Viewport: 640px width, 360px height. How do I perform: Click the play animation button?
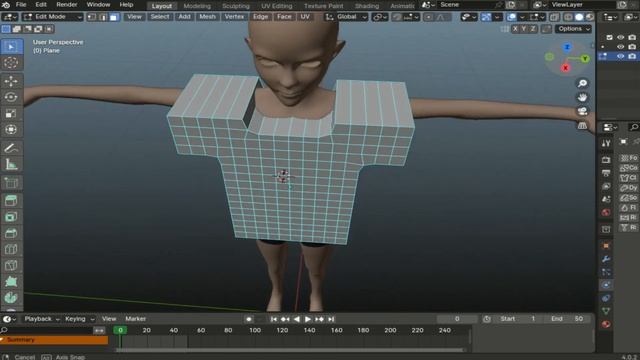tap(308, 319)
